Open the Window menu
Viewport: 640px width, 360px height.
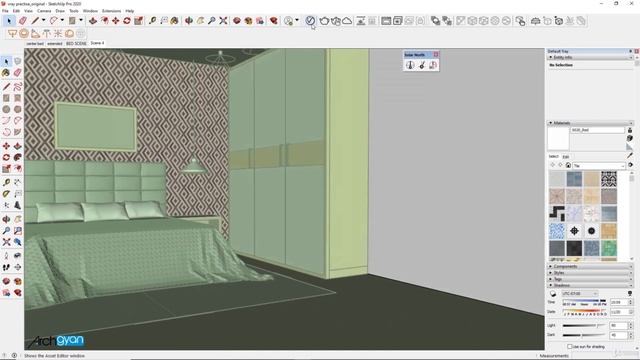pos(90,11)
